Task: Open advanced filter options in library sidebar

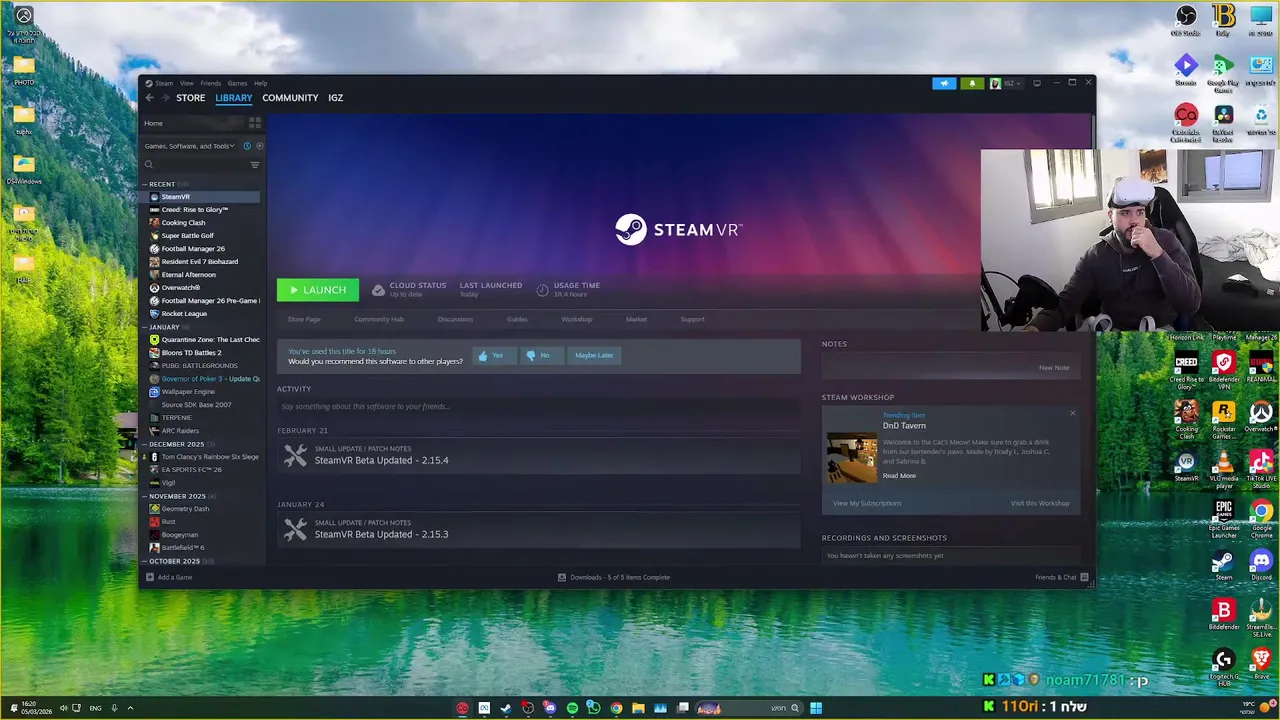Action: [x=255, y=165]
